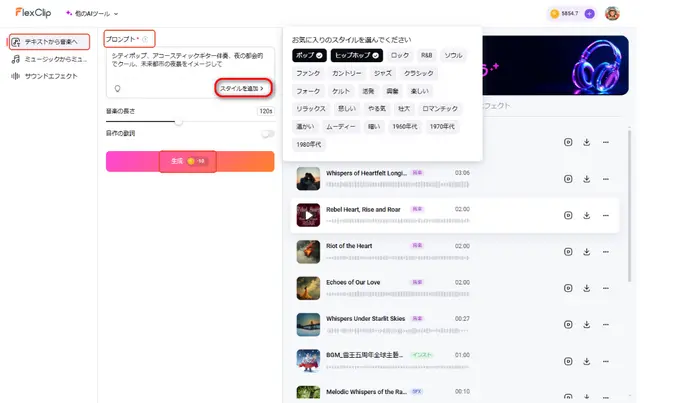Select the フォーク style chip
The height and width of the screenshot is (403, 700).
coord(308,91)
